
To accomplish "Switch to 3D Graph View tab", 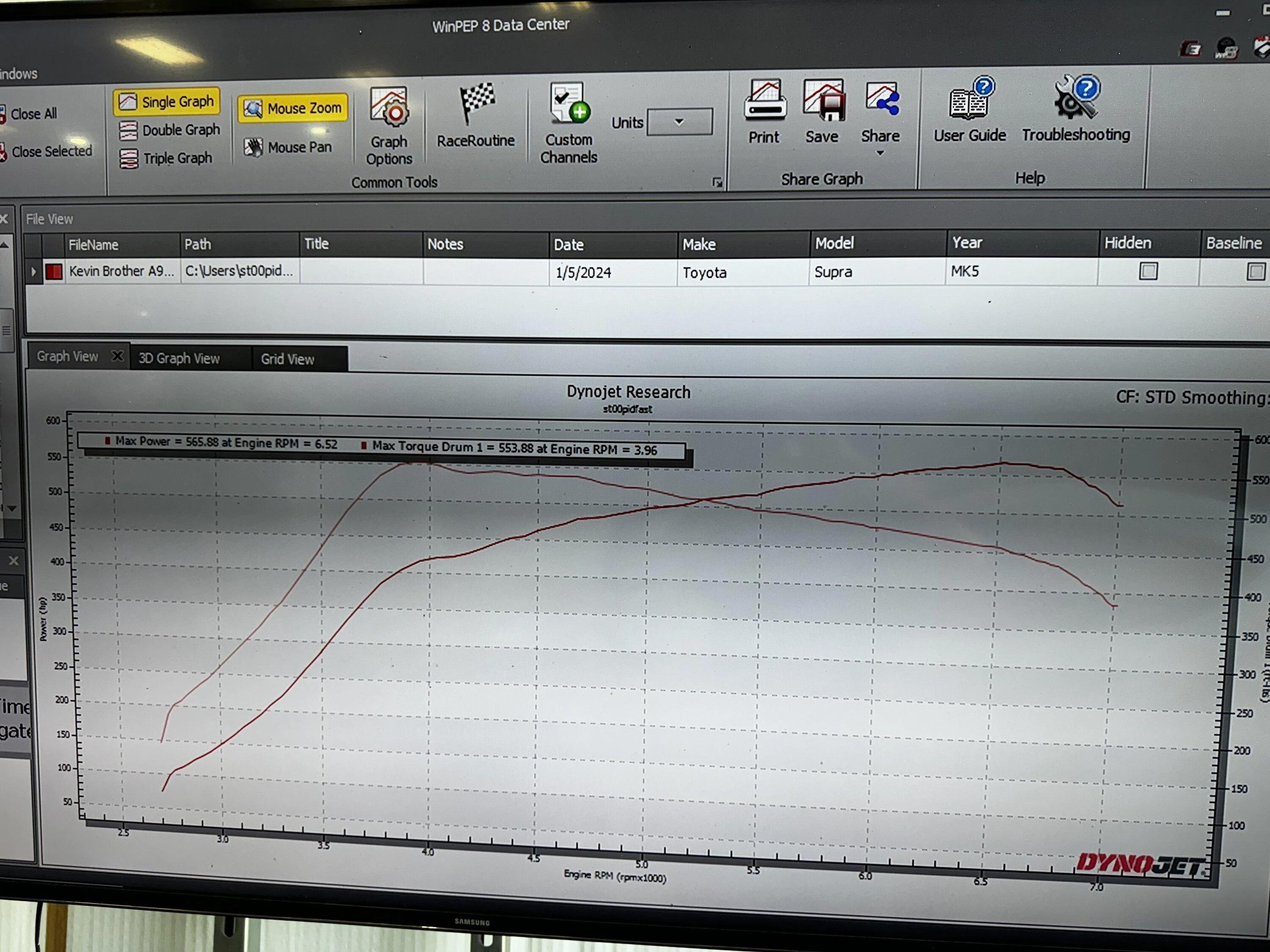I will point(179,359).
